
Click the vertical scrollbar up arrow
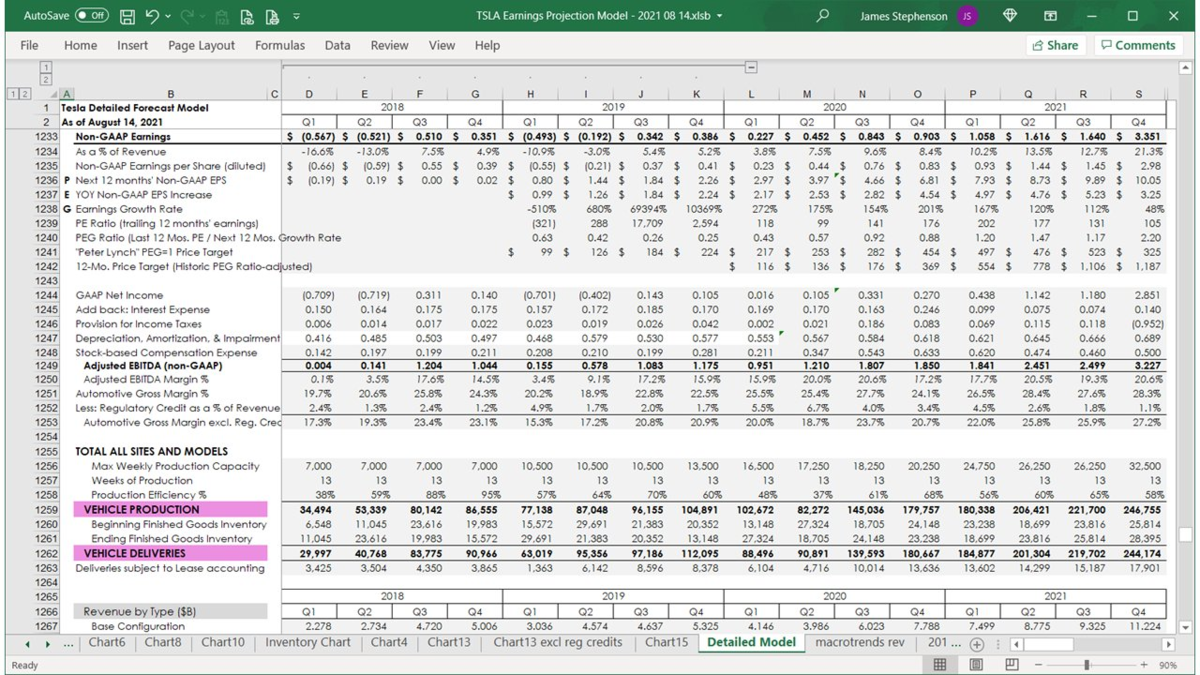pyautogui.click(x=1186, y=68)
